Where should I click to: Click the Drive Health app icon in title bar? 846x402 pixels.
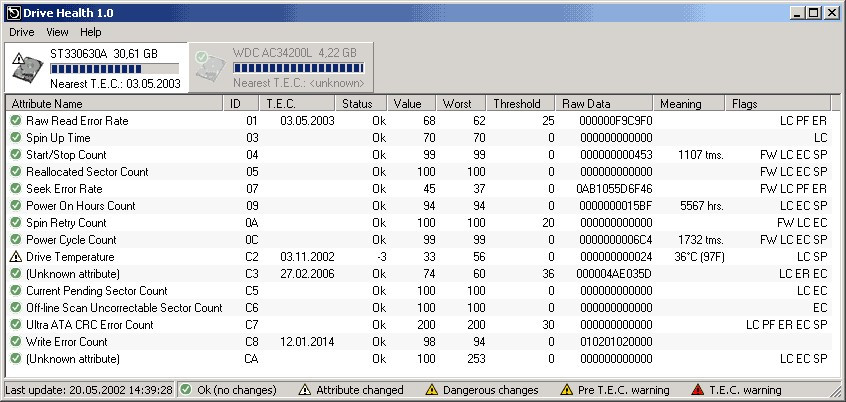(x=13, y=13)
